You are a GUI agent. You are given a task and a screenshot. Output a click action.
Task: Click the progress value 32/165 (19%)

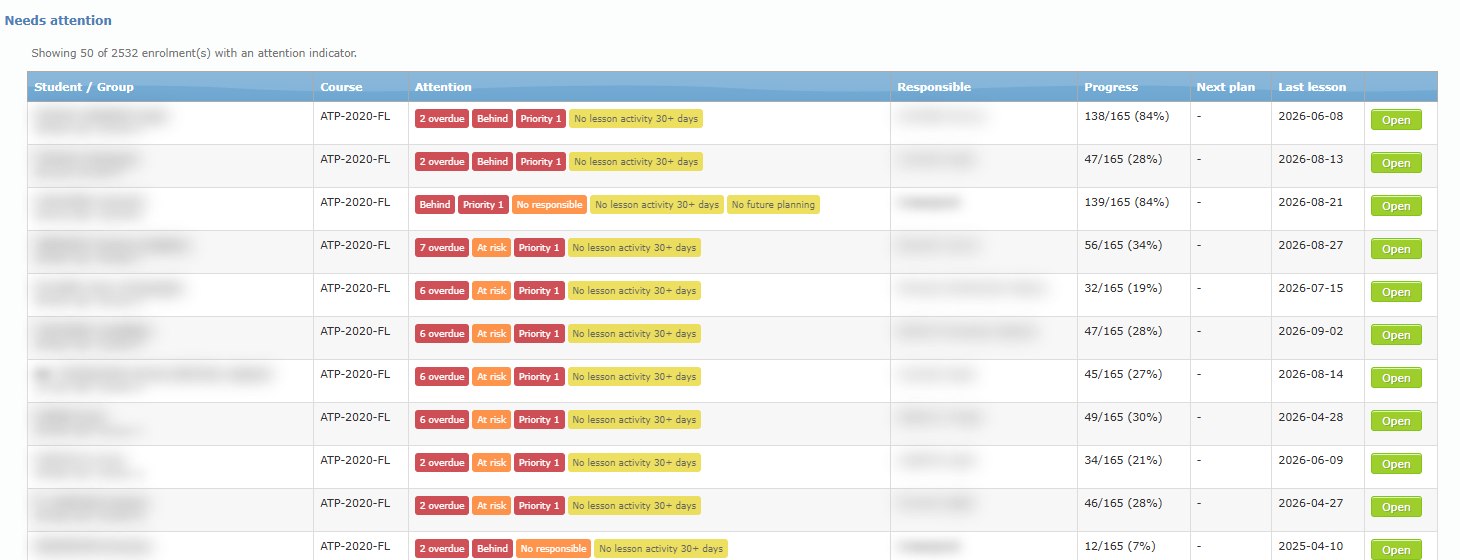(x=1123, y=288)
